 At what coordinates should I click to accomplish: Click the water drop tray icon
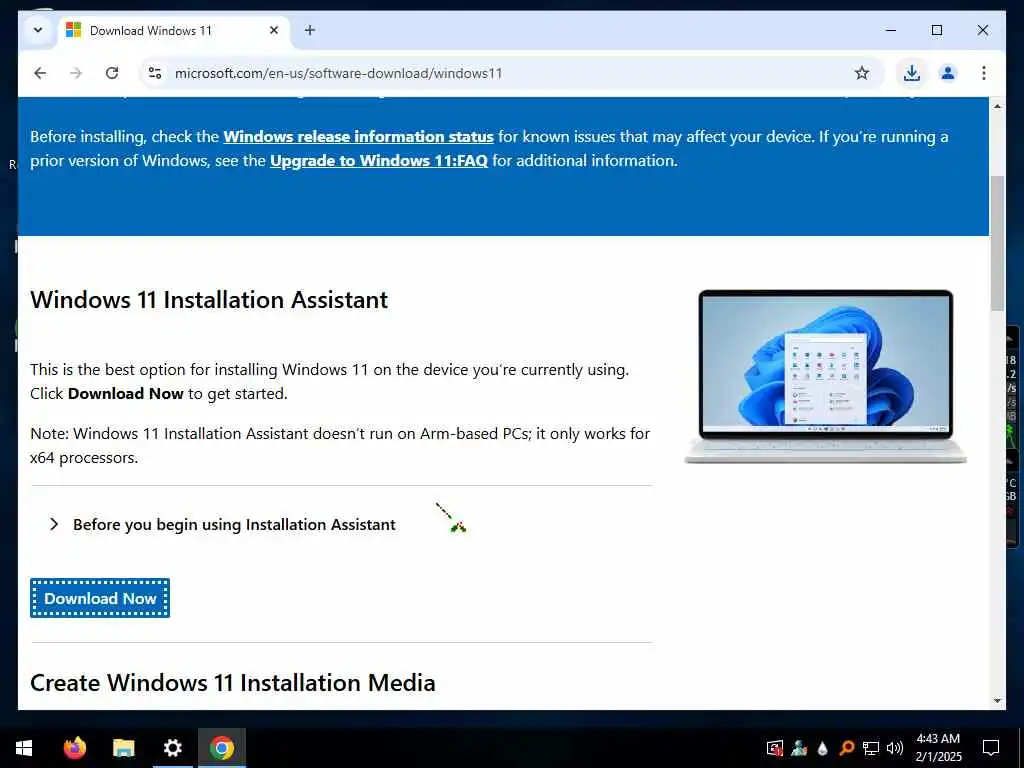pyautogui.click(x=823, y=748)
